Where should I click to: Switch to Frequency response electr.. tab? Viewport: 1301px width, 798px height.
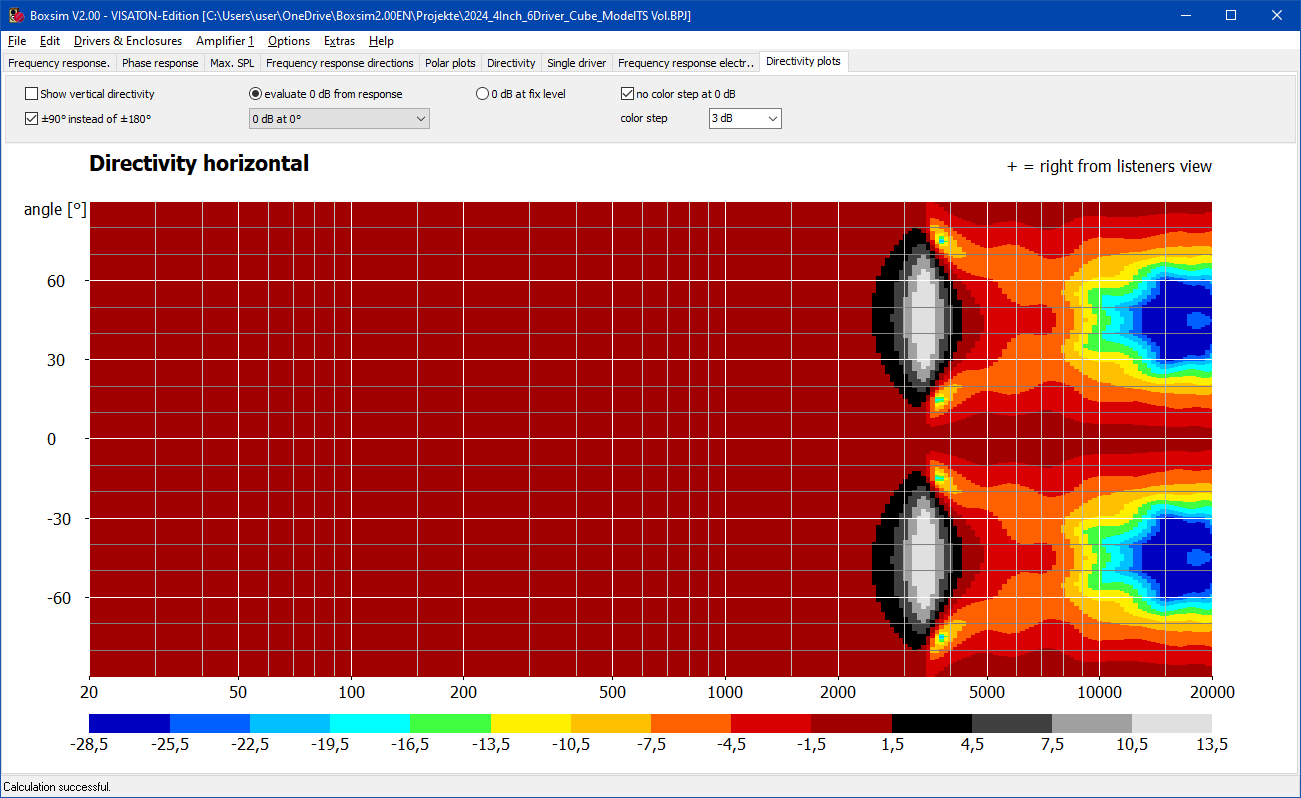tap(686, 63)
